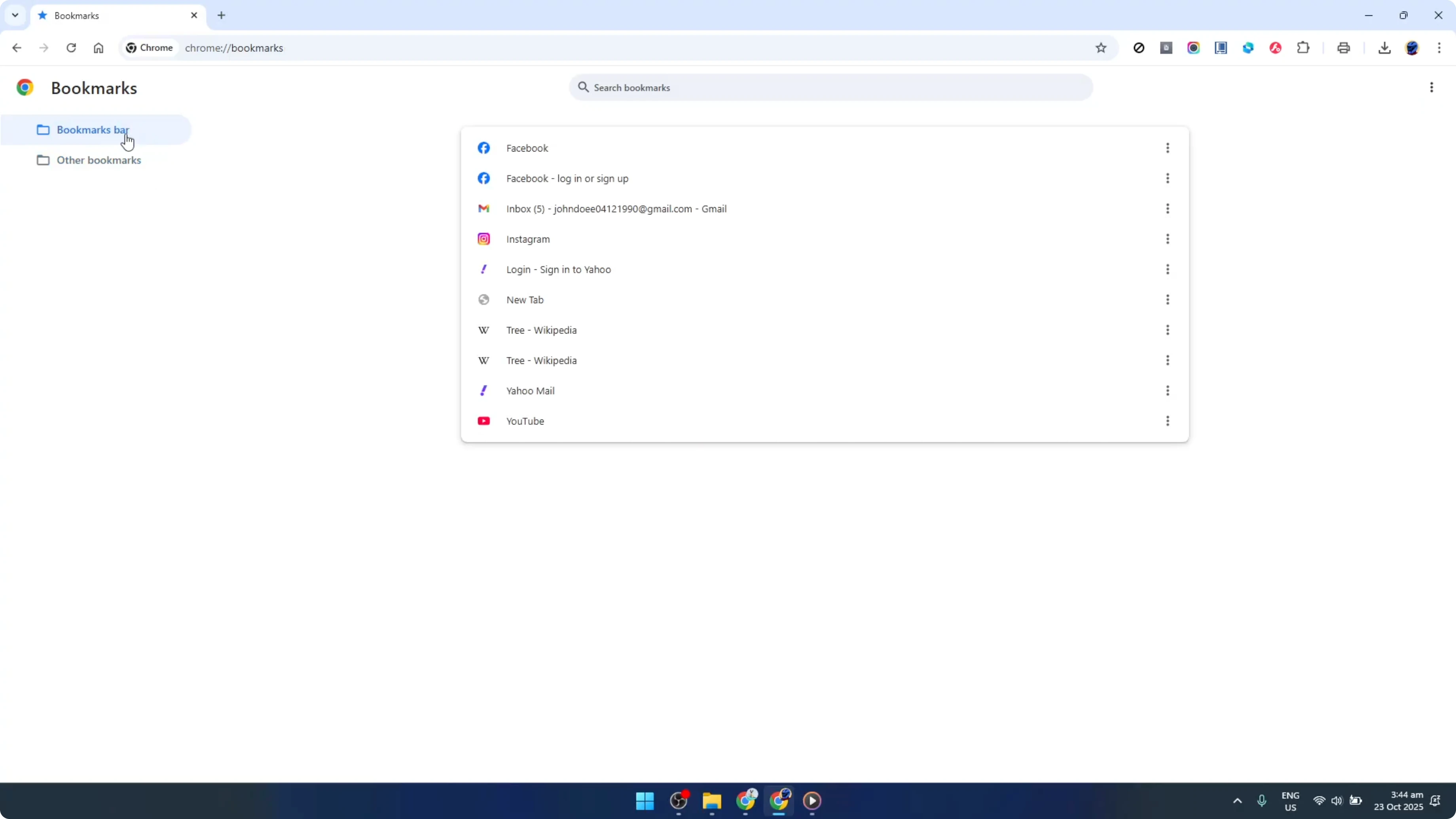Viewport: 1456px width, 819px height.
Task: Select the Bookmarks tab
Action: (119, 16)
